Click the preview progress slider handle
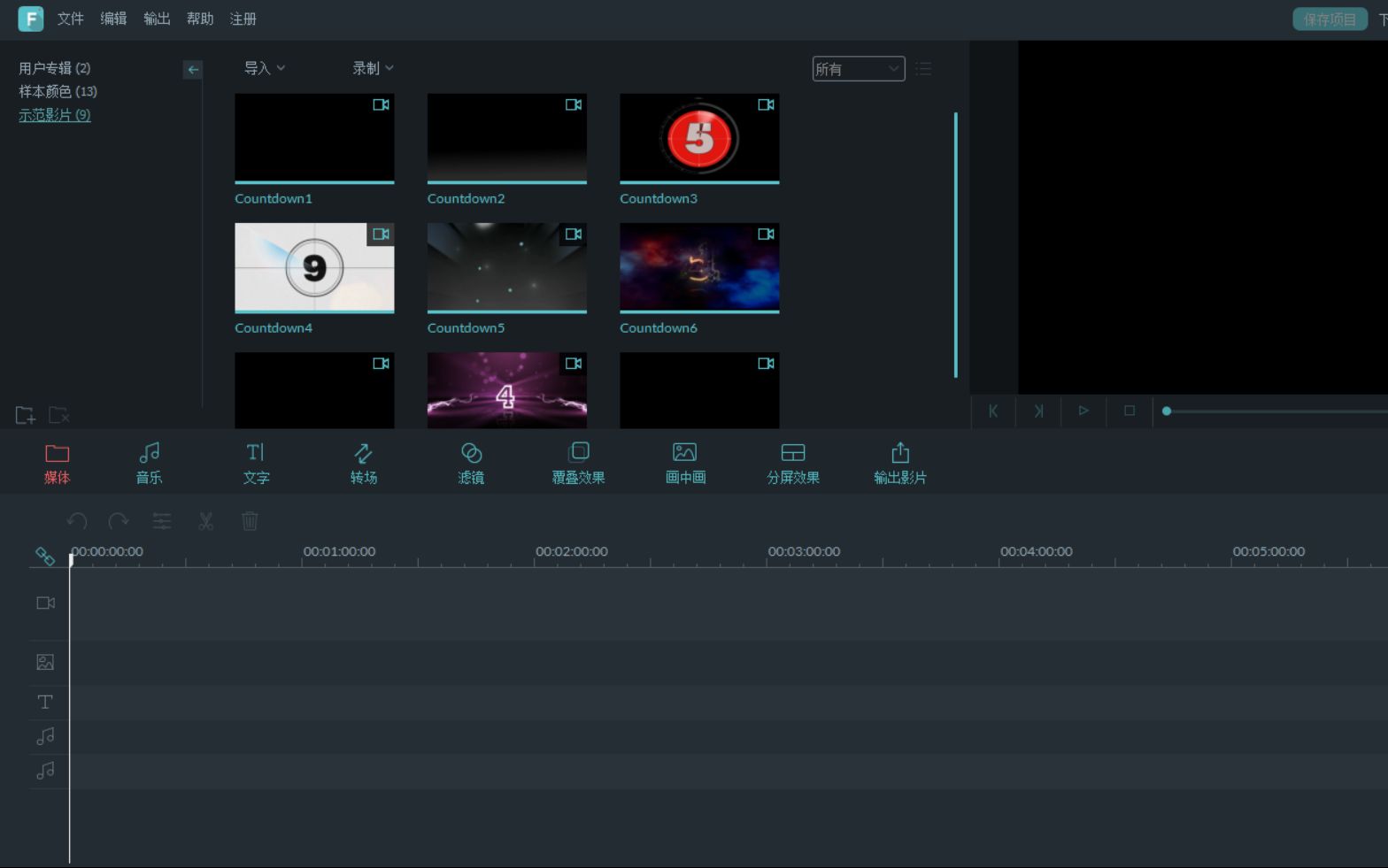The width and height of the screenshot is (1388, 868). [x=1167, y=411]
